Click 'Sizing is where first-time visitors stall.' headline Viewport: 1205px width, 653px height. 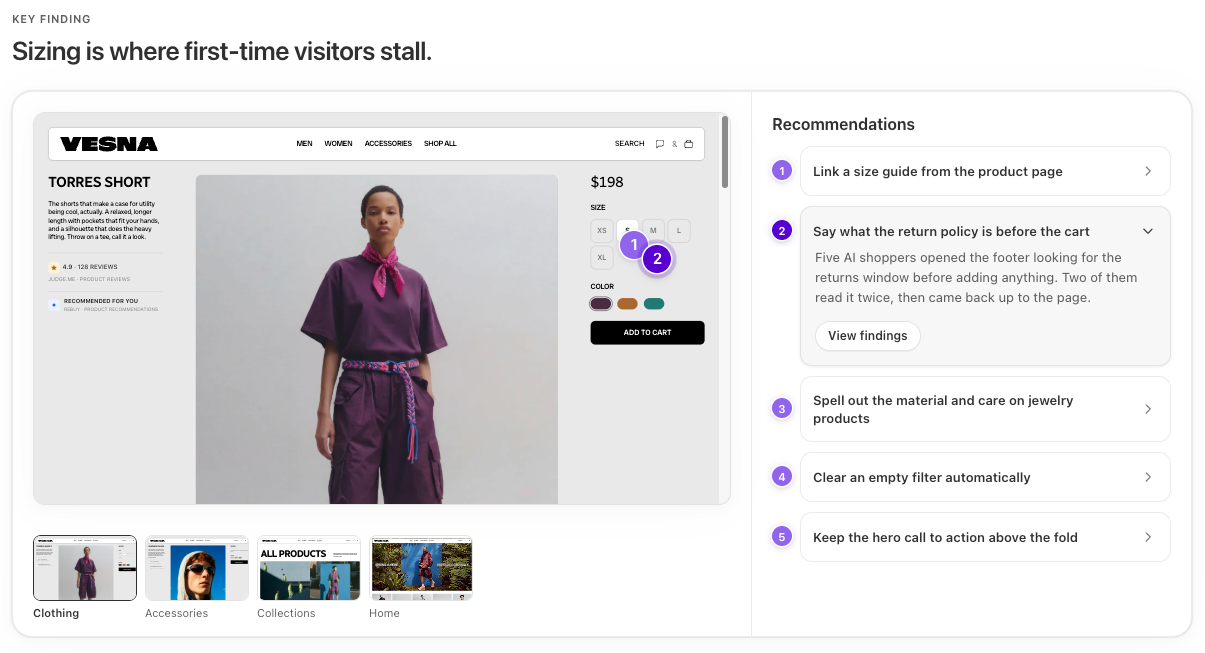coord(222,51)
